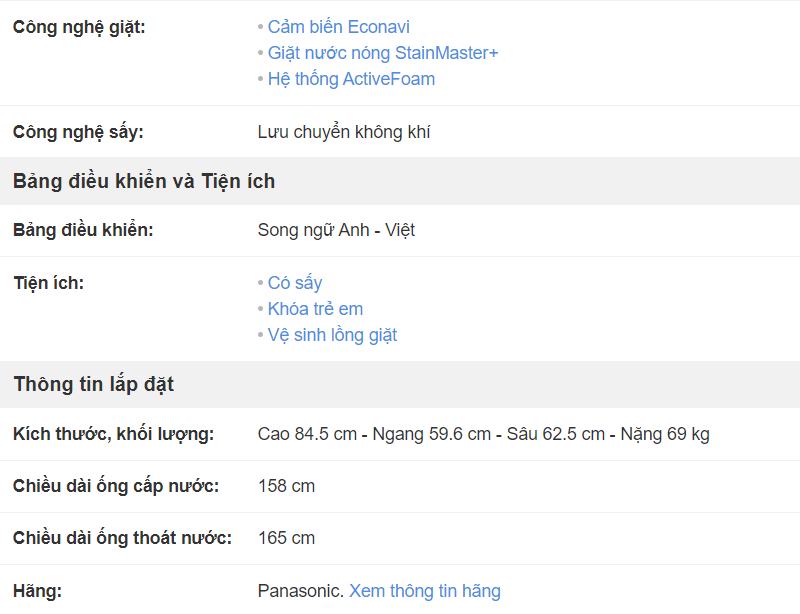The width and height of the screenshot is (800, 614).
Task: Open the Cảm biến Econavi link
Action: pyautogui.click(x=338, y=27)
